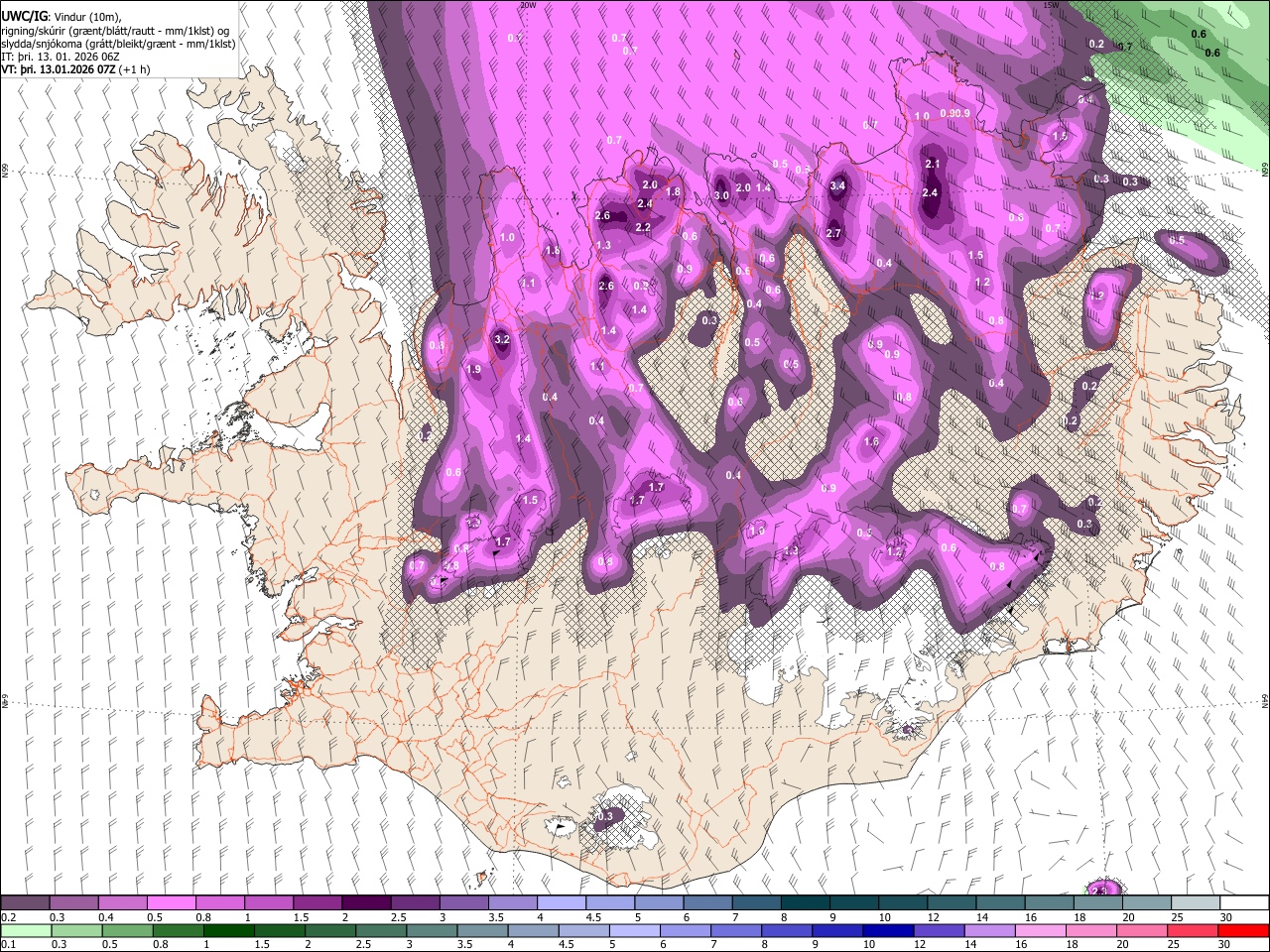1270x952 pixels.
Task: Select the 2.2 value label on the map
Action: (643, 227)
